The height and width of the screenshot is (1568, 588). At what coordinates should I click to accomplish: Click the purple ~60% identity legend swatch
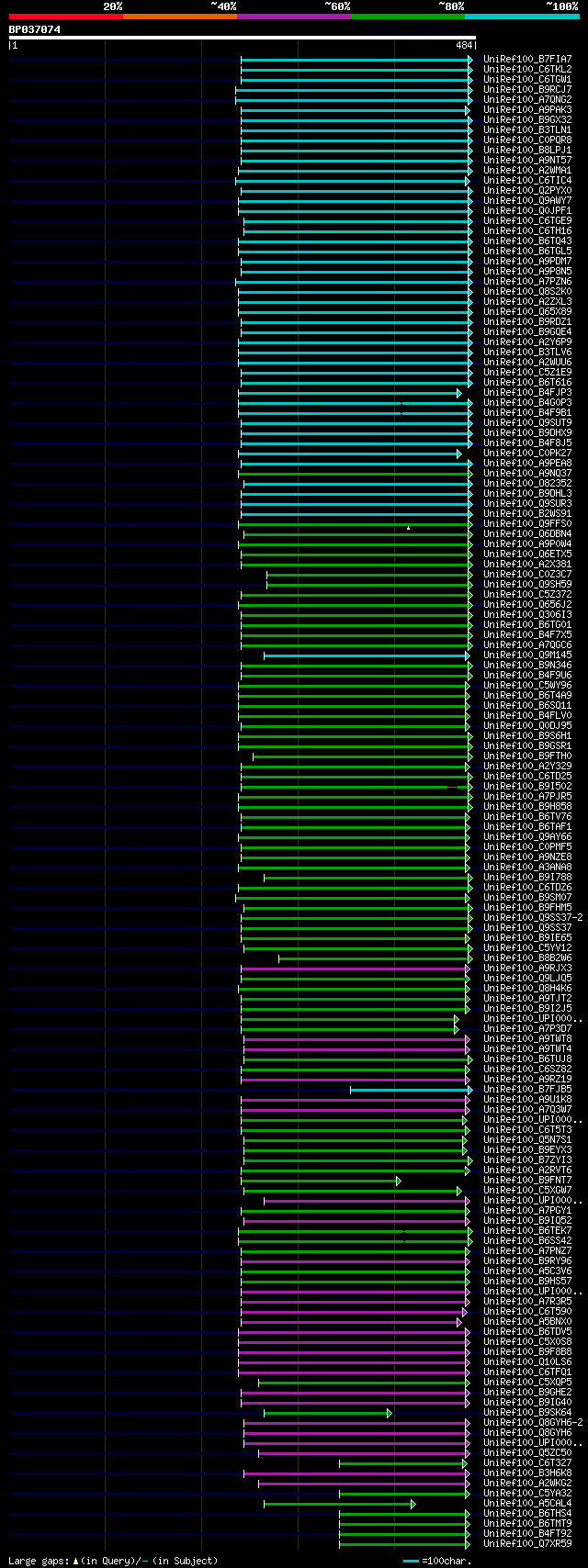(x=294, y=17)
